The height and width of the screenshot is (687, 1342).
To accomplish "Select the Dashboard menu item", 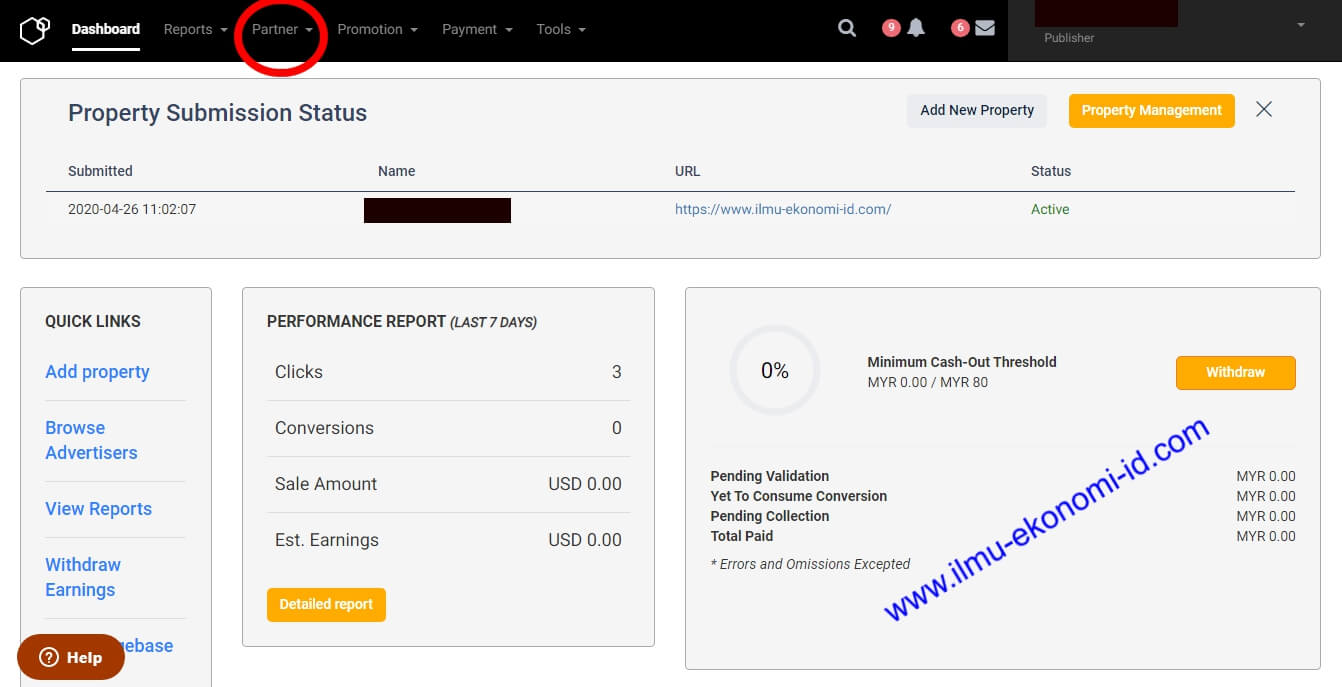I will tap(105, 29).
